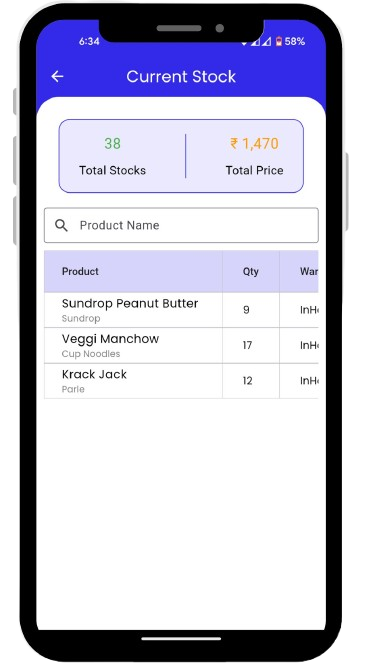375x666 pixels.
Task: Open the Veggi Manchow product row
Action: coord(181,345)
